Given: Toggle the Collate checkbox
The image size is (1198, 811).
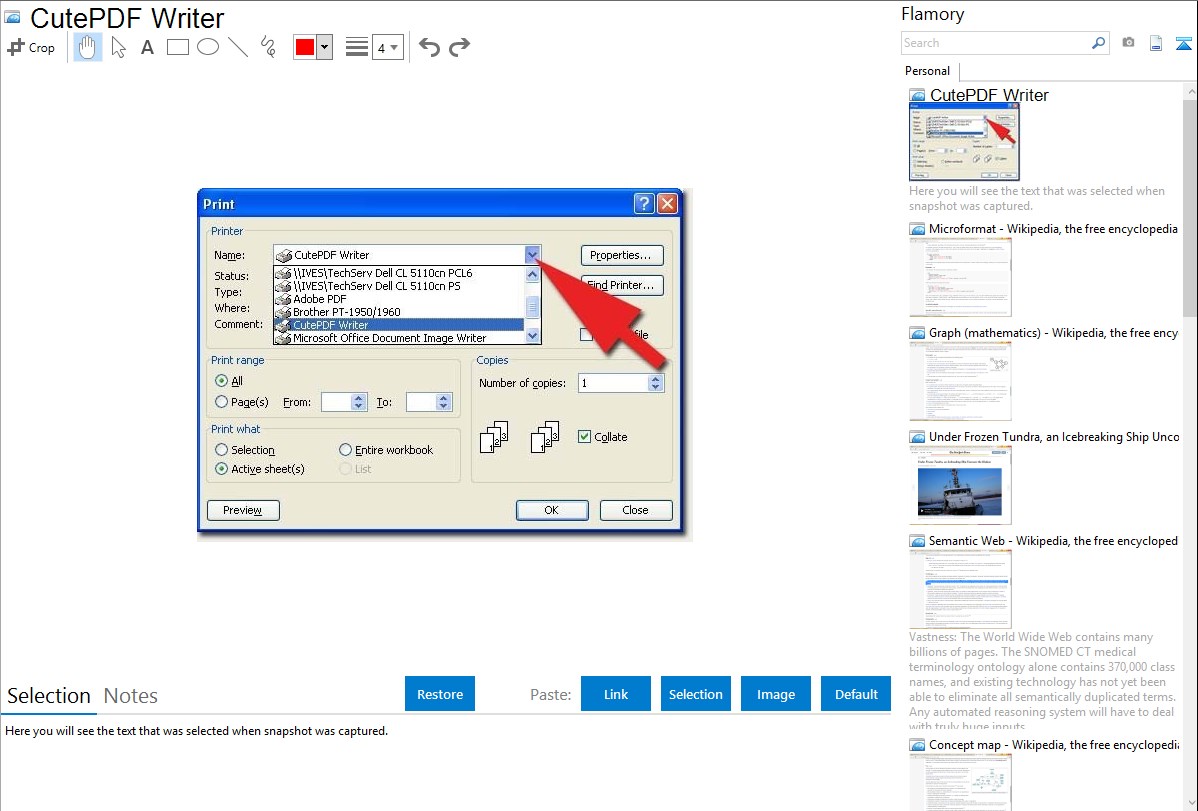Looking at the screenshot, I should click(x=584, y=436).
